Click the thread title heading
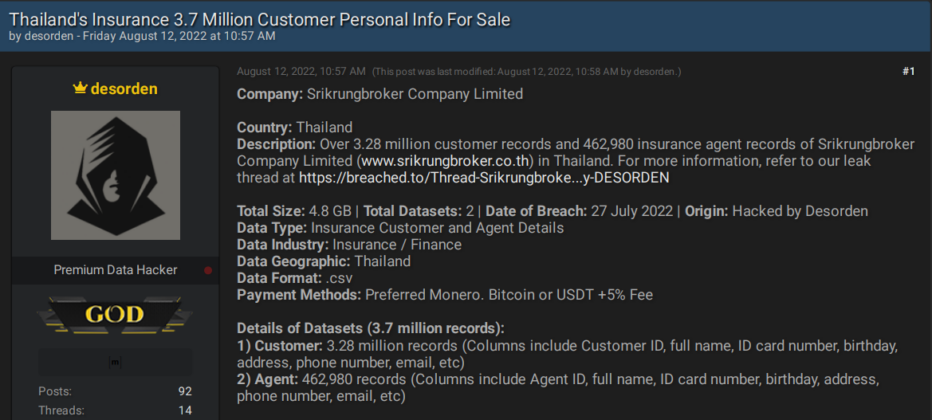The height and width of the screenshot is (420, 932). click(x=260, y=19)
